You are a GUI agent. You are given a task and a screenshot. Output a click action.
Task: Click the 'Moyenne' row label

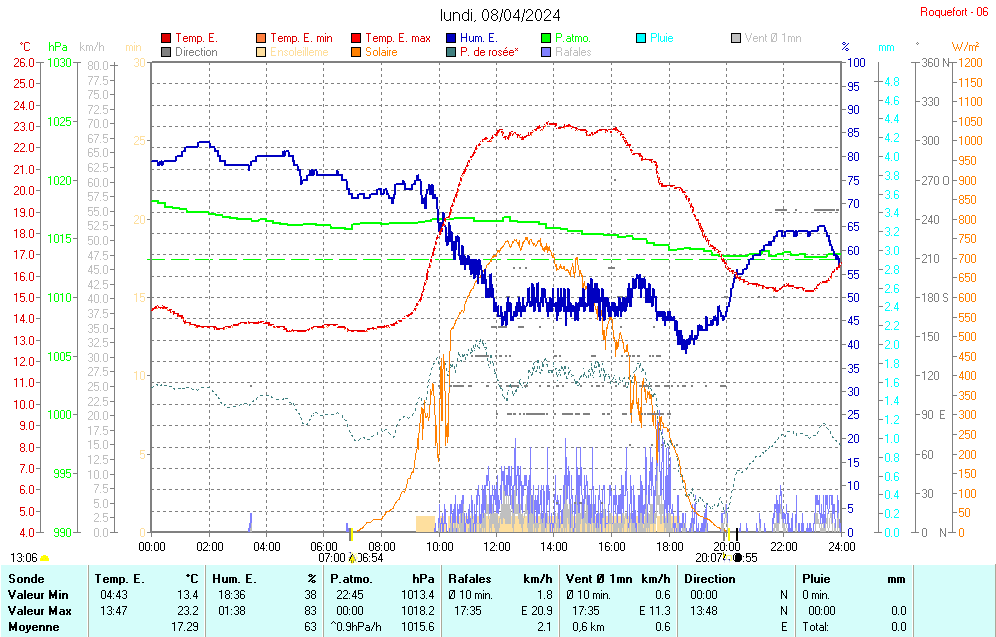[x=34, y=627]
